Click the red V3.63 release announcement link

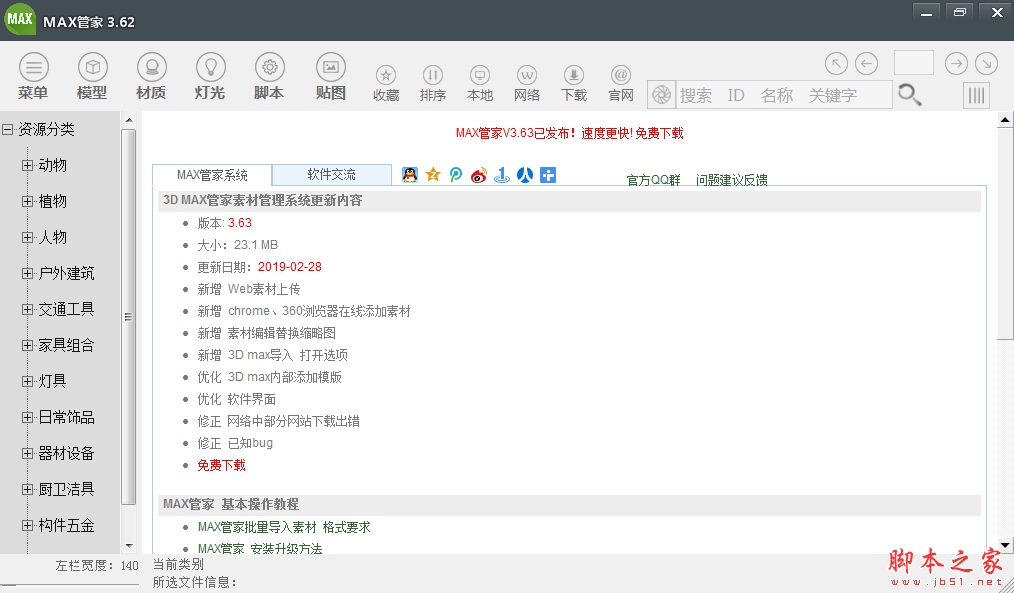[569, 133]
